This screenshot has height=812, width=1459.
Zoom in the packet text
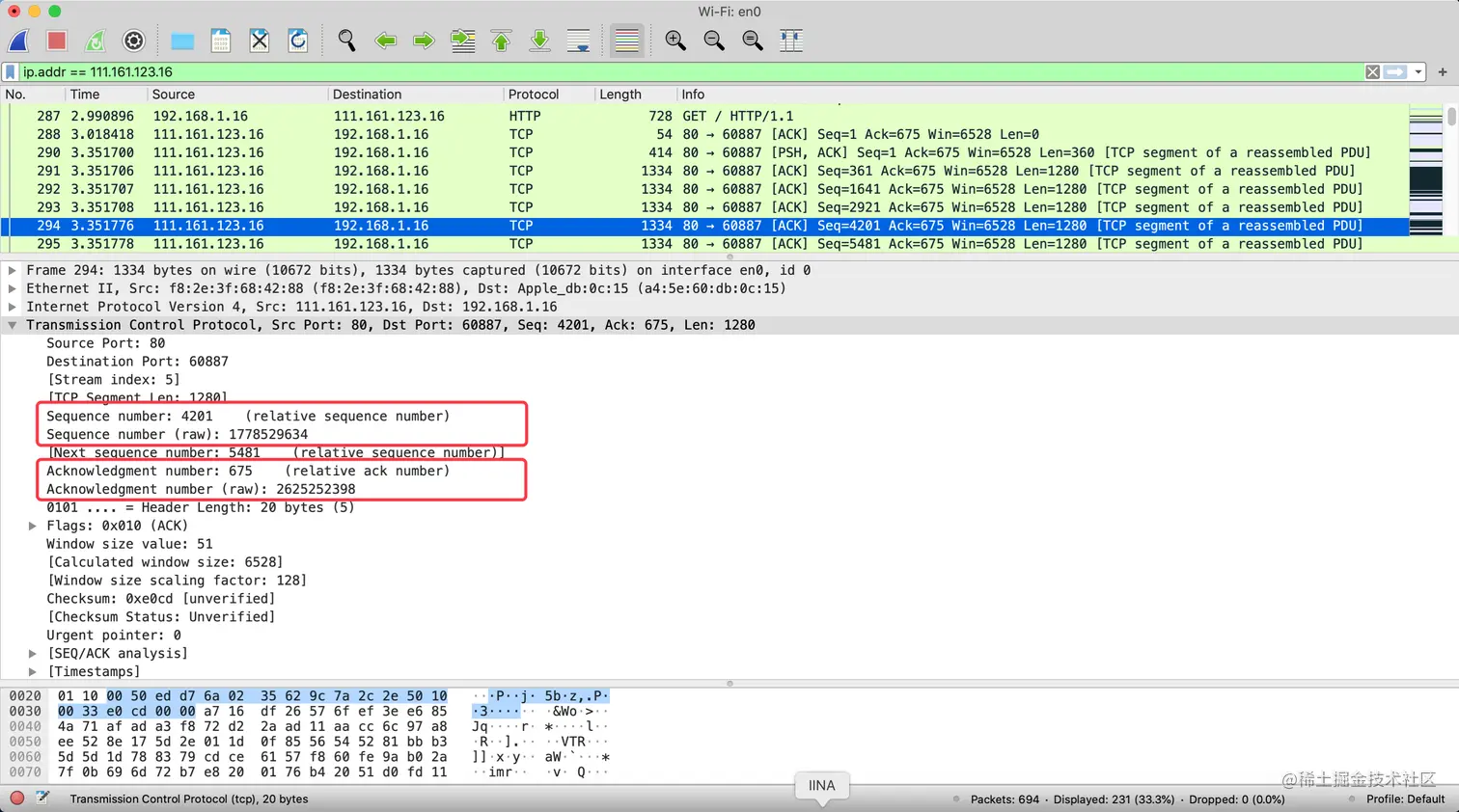[675, 41]
